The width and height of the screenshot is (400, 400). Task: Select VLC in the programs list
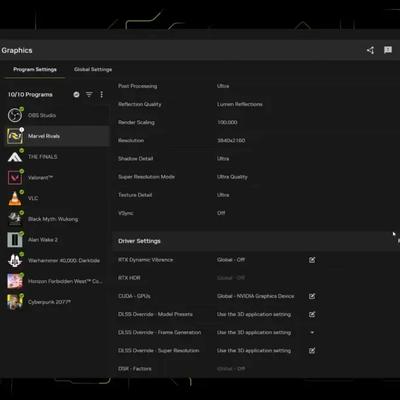pos(57,198)
